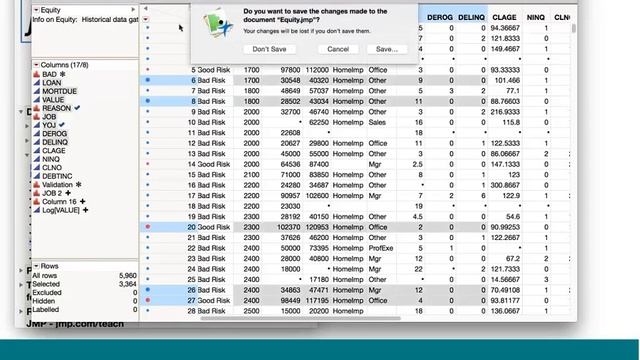Select row number 25
This screenshot has height=360, width=640.
click(x=192, y=280)
